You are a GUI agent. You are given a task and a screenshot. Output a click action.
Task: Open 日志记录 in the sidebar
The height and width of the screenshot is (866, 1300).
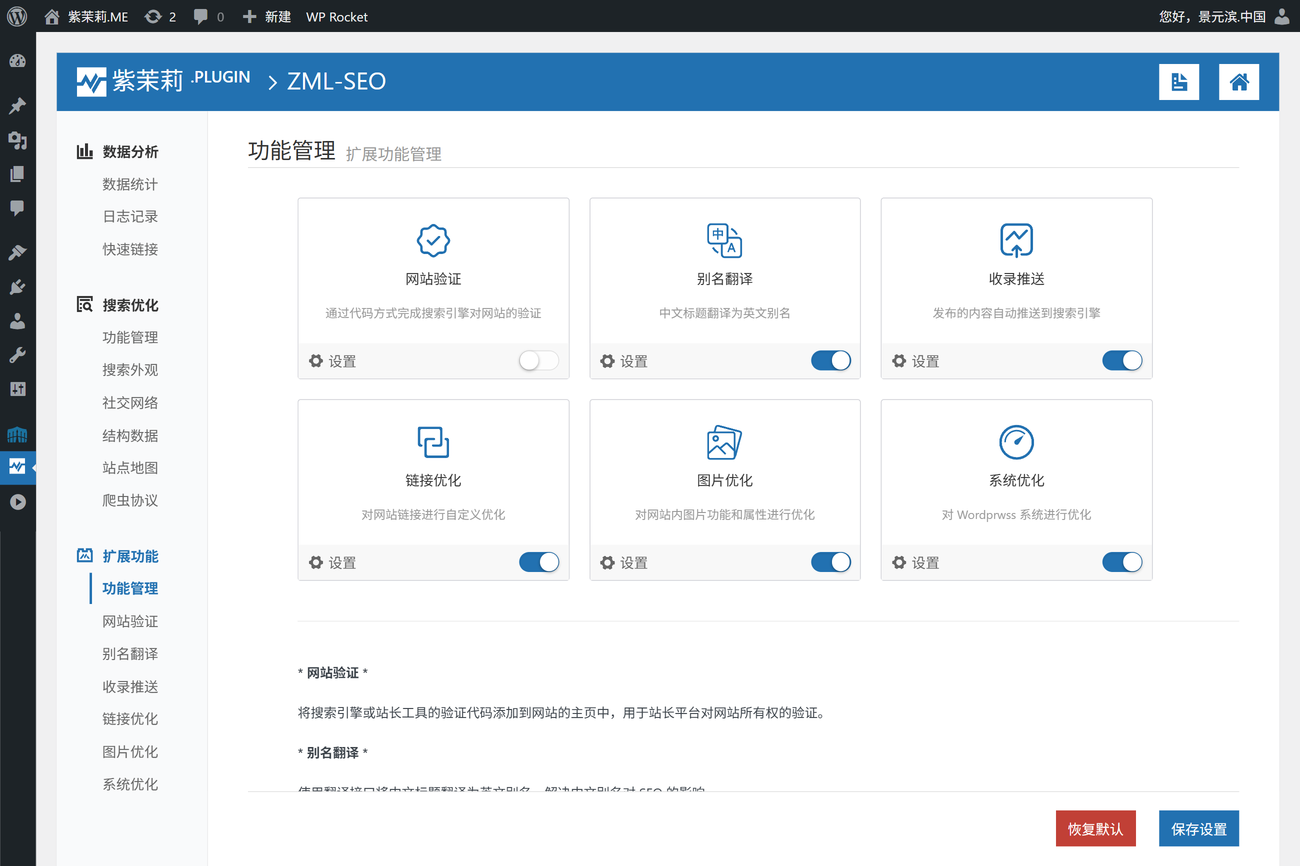130,216
